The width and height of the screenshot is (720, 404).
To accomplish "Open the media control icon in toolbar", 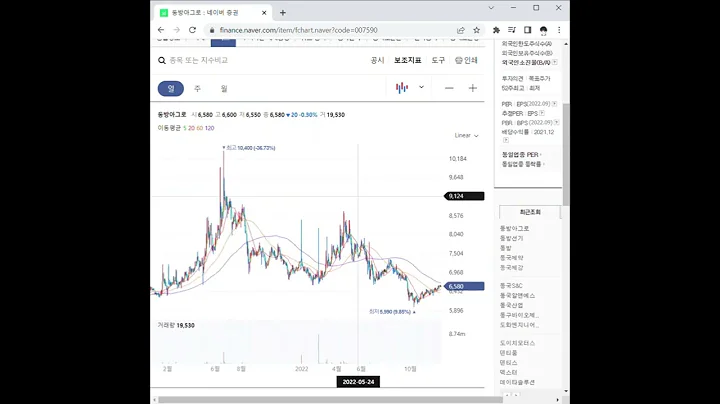I will tap(512, 30).
